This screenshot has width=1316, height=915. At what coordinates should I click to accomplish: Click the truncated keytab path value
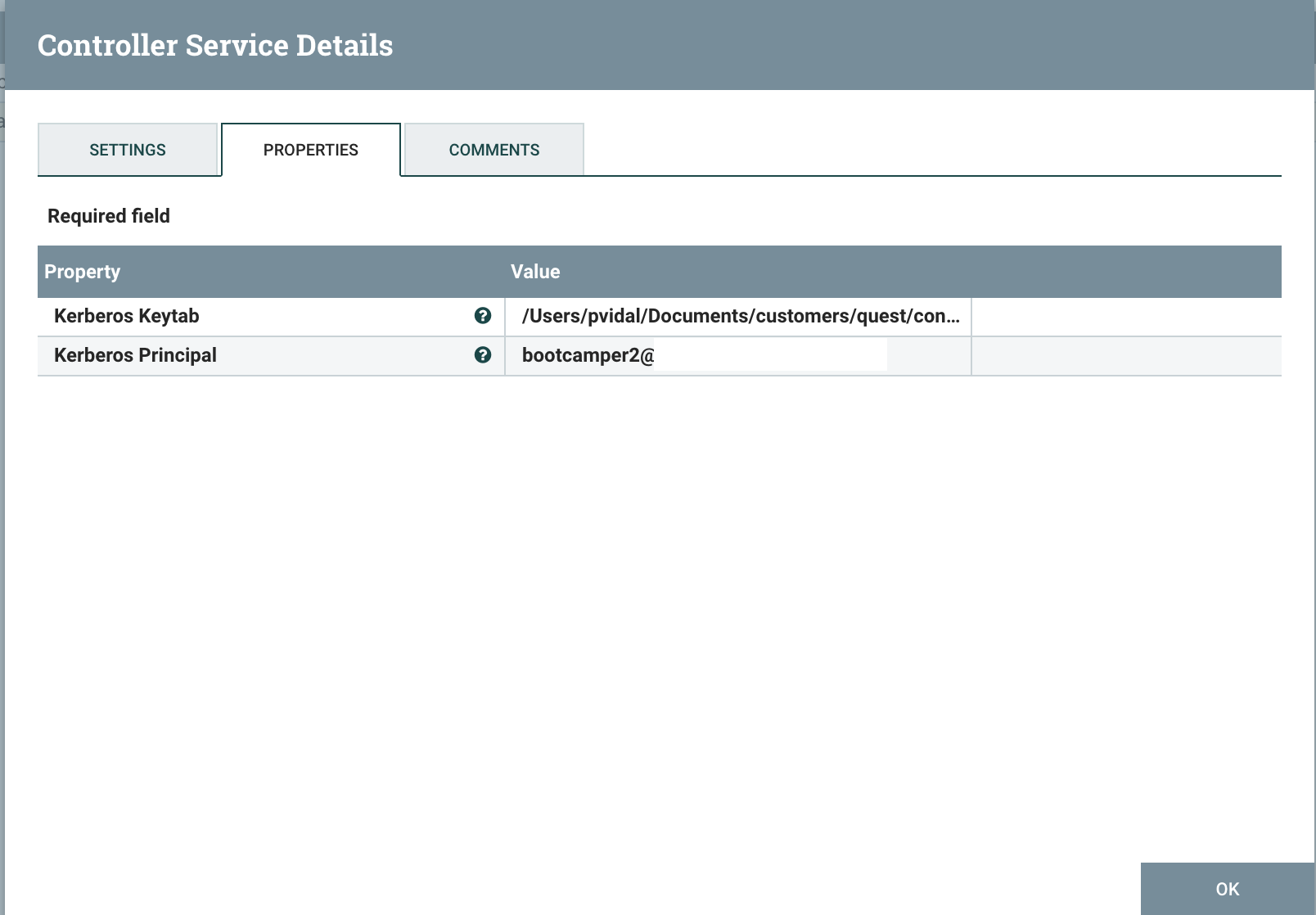coord(741,316)
